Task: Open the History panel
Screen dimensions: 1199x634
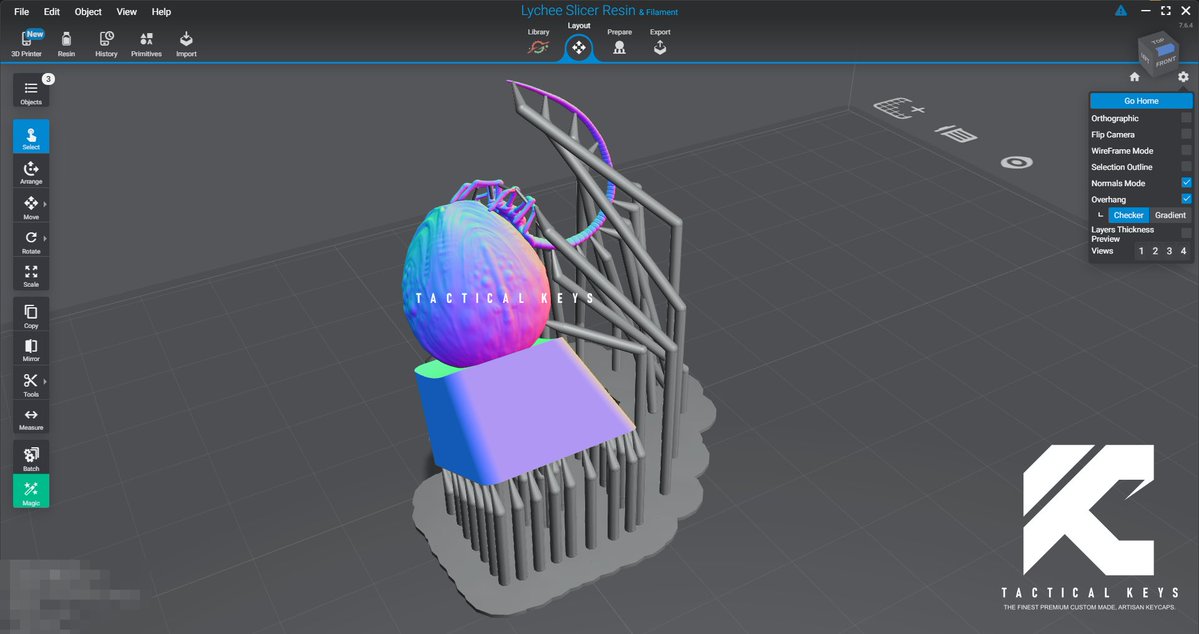Action: click(x=106, y=44)
